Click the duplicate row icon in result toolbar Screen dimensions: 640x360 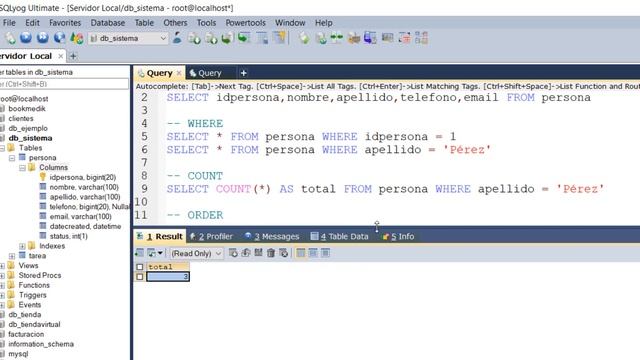coord(246,253)
